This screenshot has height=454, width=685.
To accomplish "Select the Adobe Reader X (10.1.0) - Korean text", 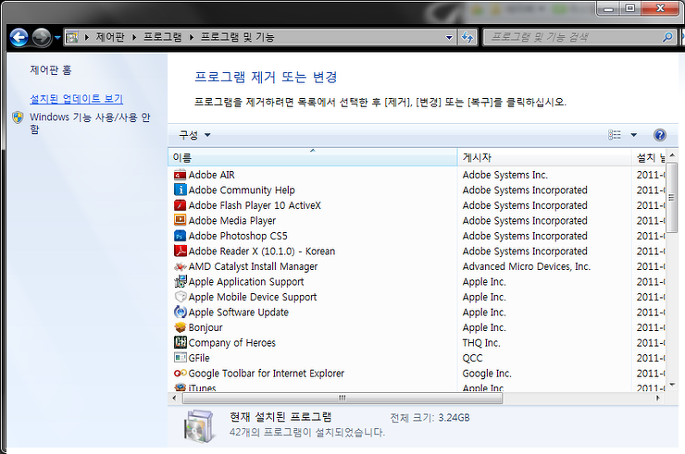I will 262,251.
